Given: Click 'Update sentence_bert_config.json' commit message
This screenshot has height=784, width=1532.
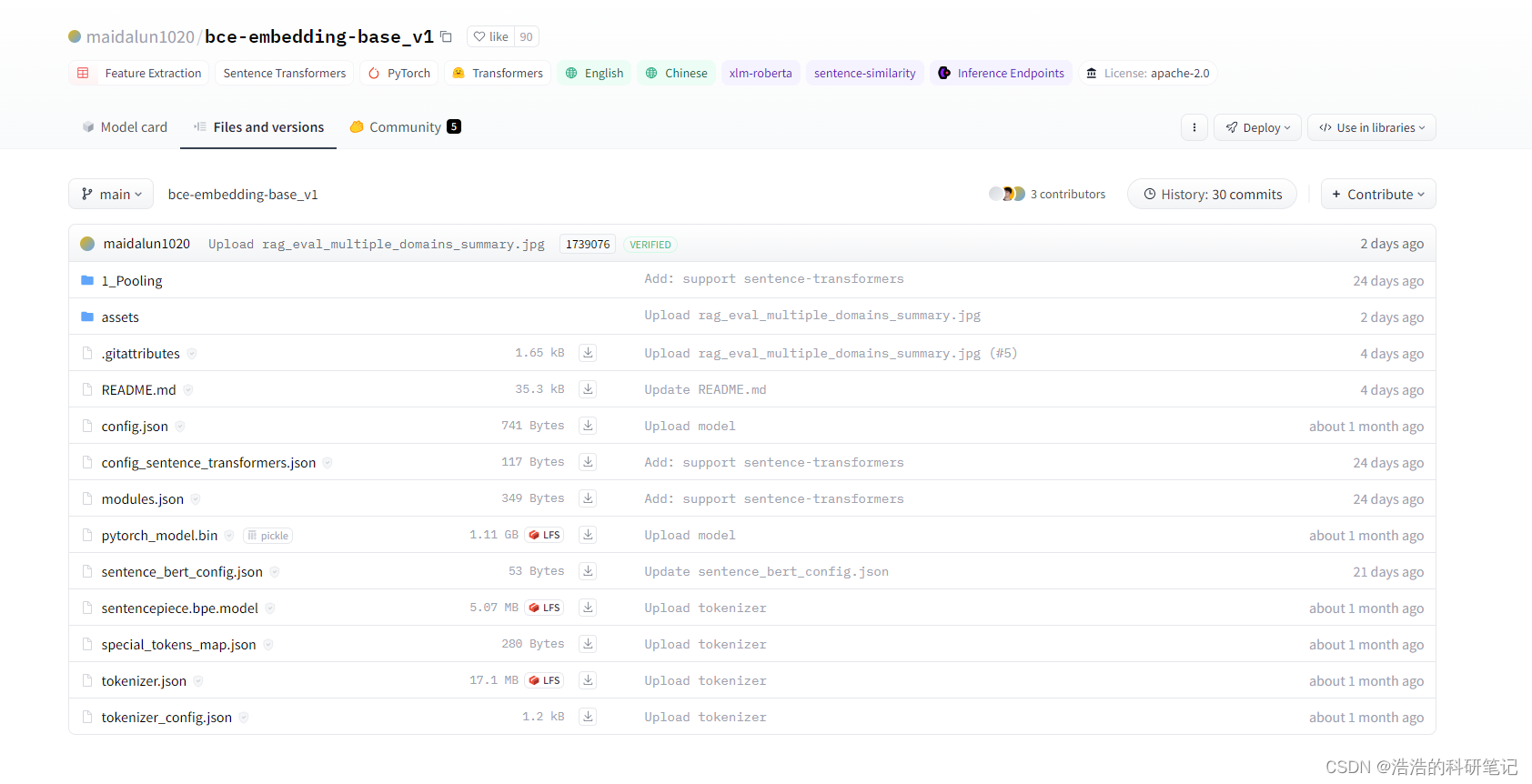Looking at the screenshot, I should click(x=766, y=571).
